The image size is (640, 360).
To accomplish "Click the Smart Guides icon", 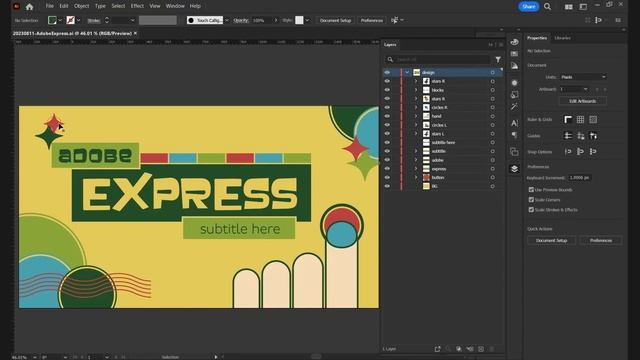I will pyautogui.click(x=593, y=136).
